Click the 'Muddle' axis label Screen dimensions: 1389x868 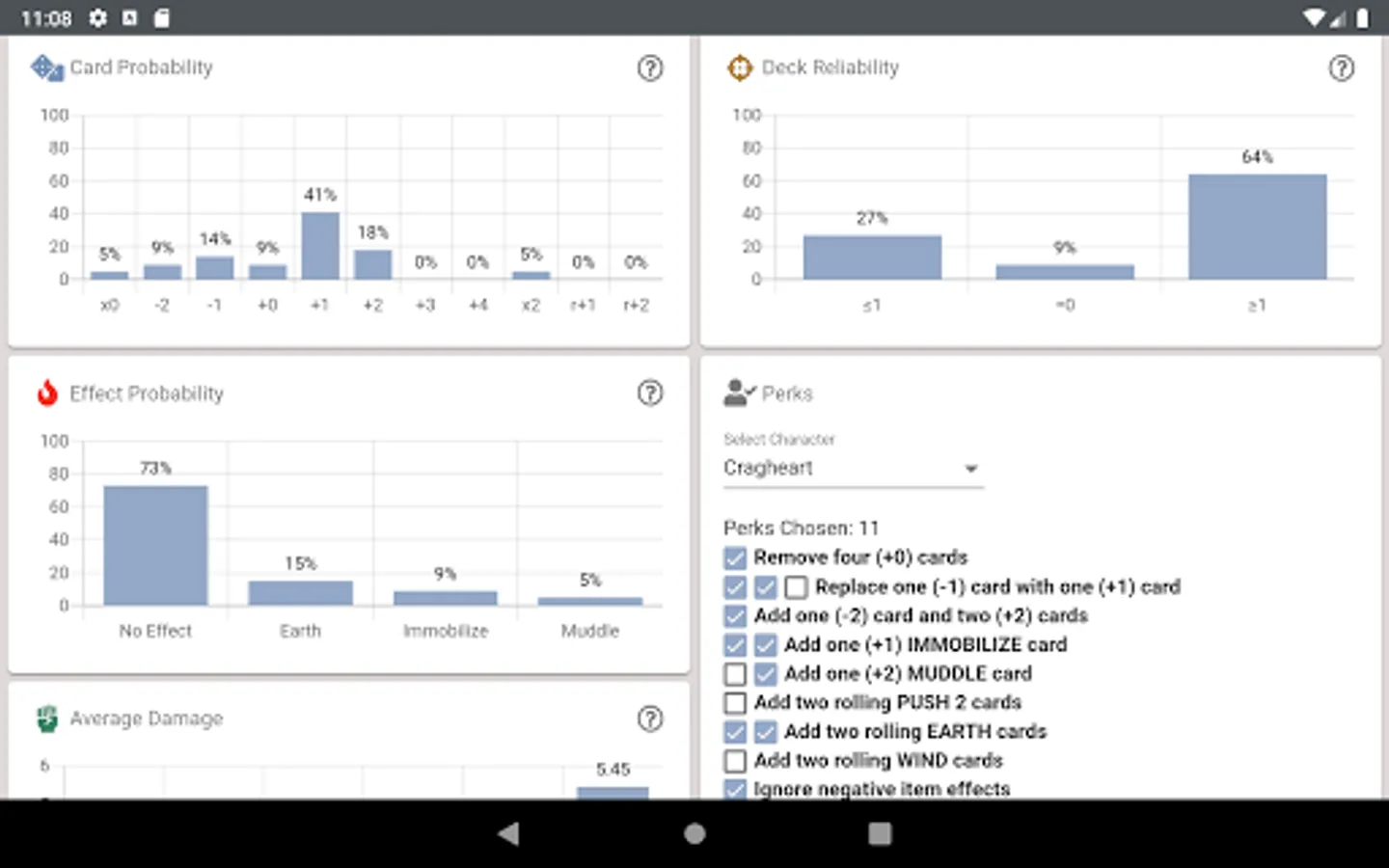(590, 631)
